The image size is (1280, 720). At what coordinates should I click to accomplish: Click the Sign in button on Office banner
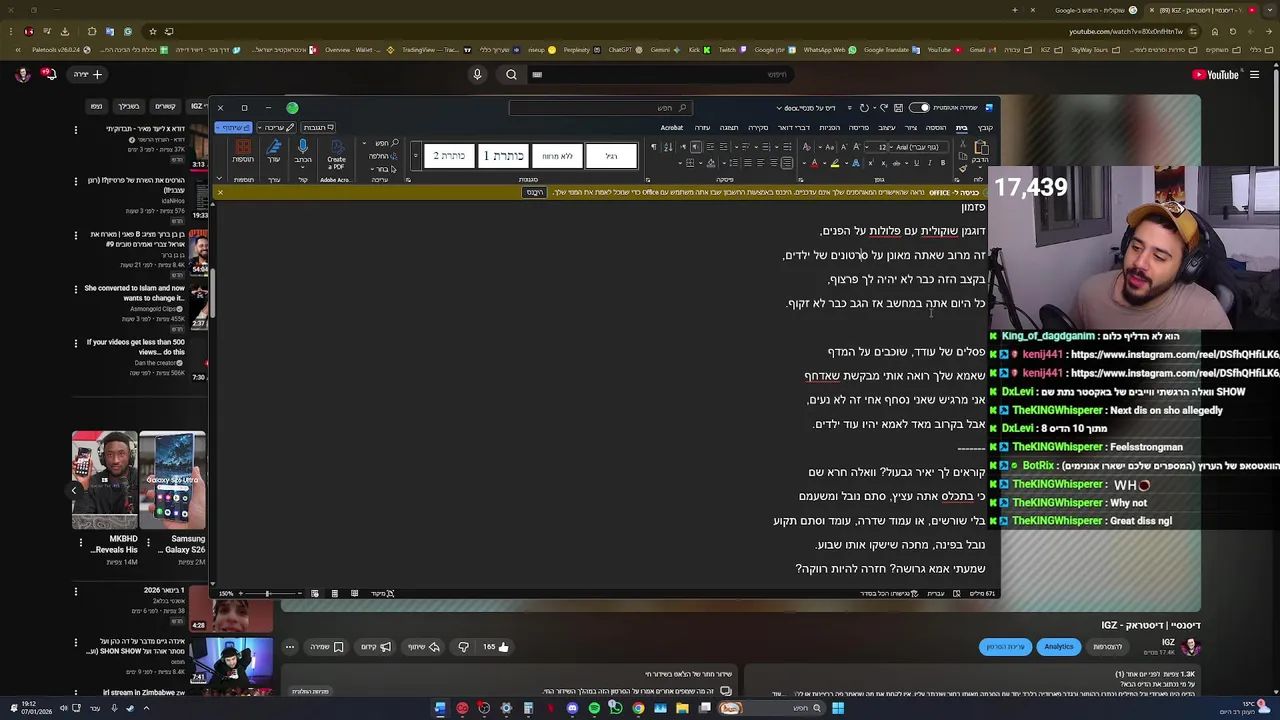pyautogui.click(x=535, y=192)
